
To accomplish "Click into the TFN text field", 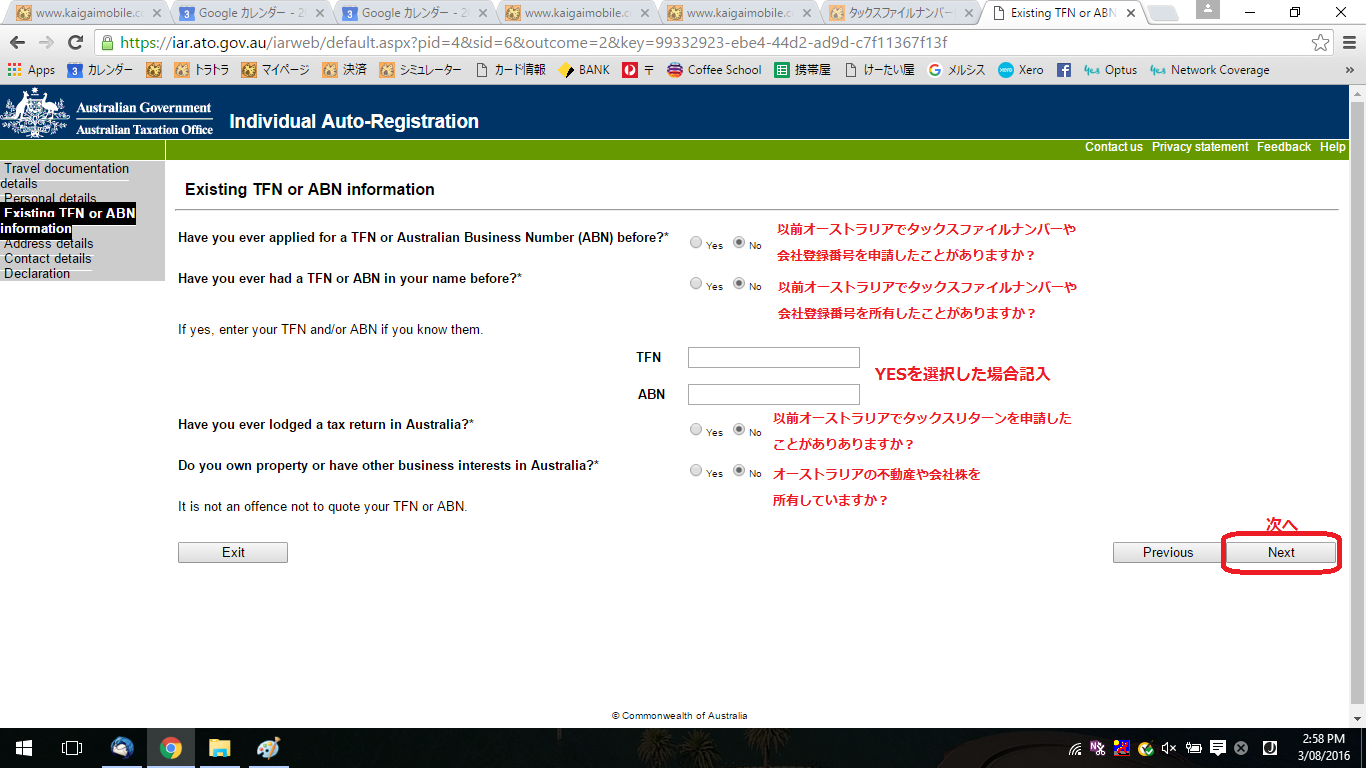I will click(x=773, y=357).
